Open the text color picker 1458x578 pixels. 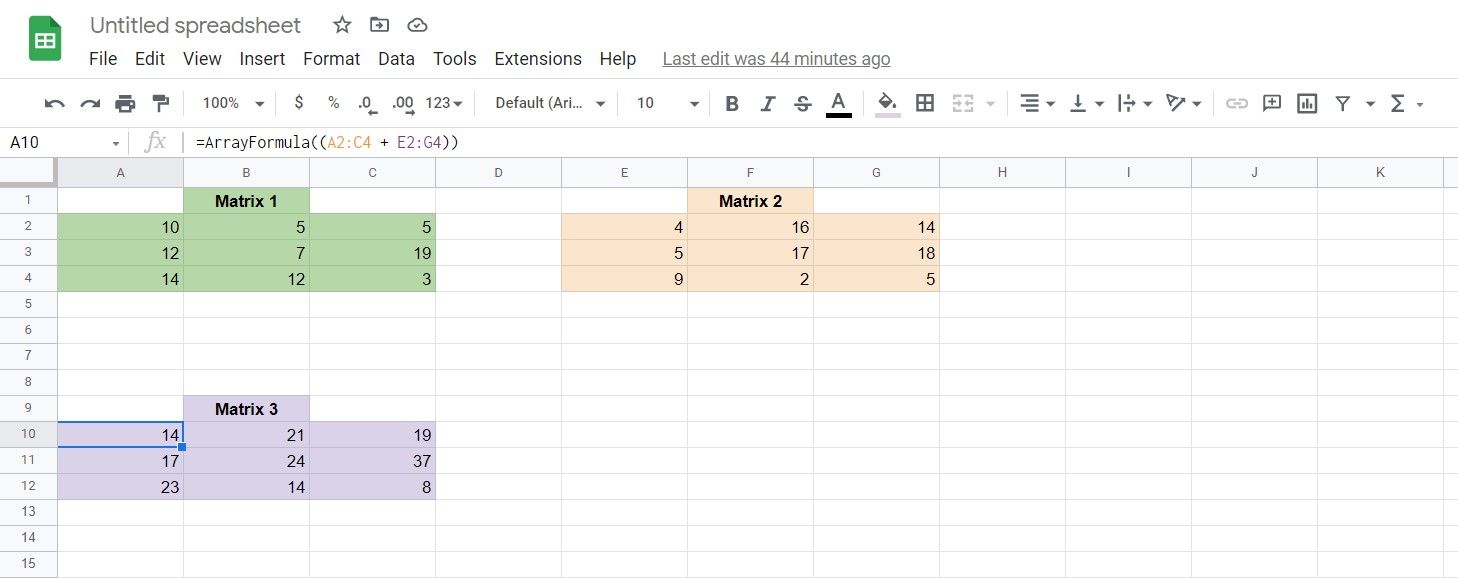click(x=838, y=103)
